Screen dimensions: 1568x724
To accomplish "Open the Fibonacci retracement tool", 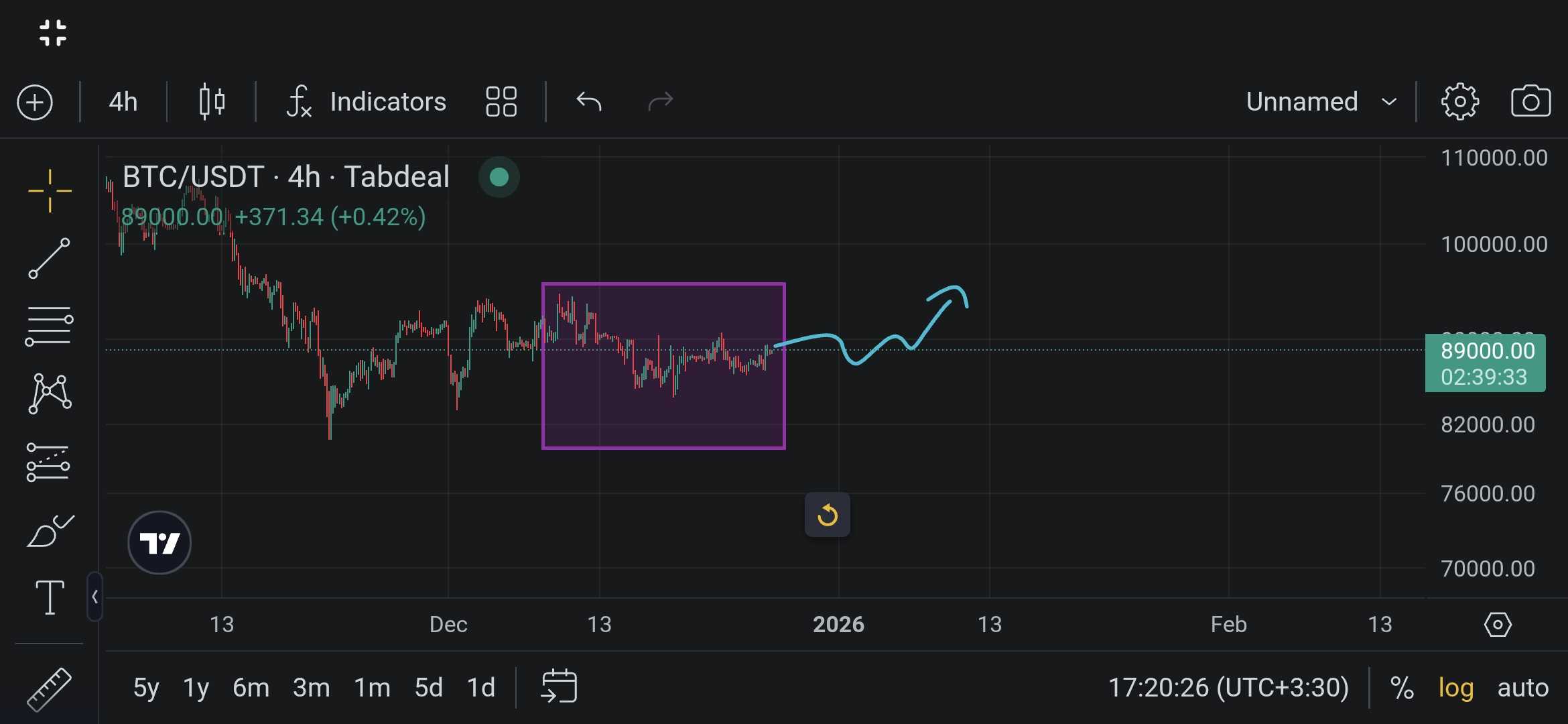I will tap(49, 326).
